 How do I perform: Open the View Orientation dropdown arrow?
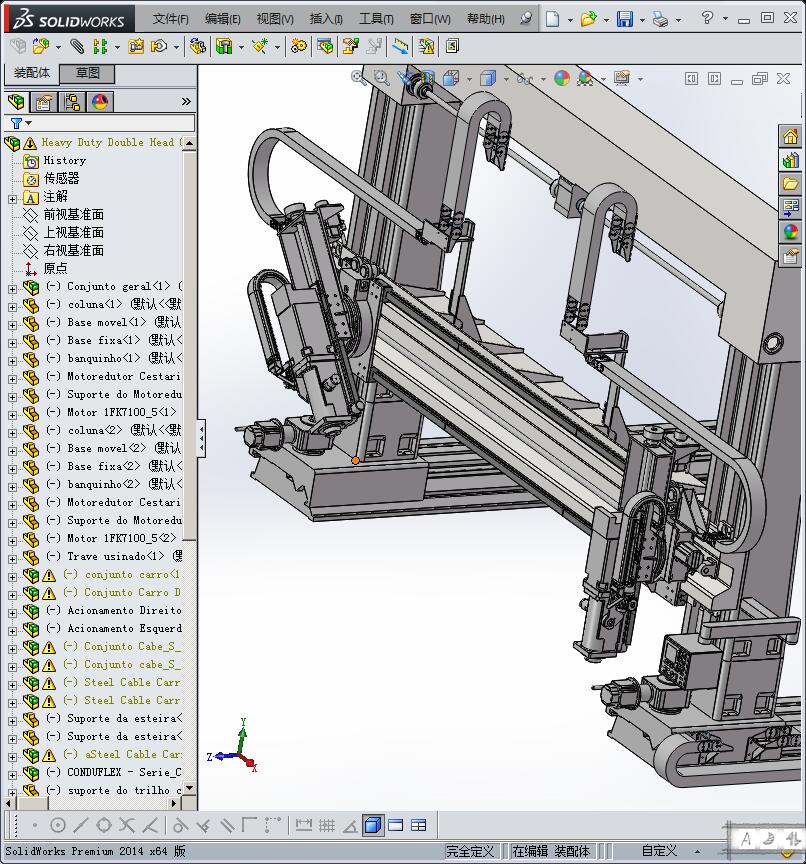pos(469,79)
